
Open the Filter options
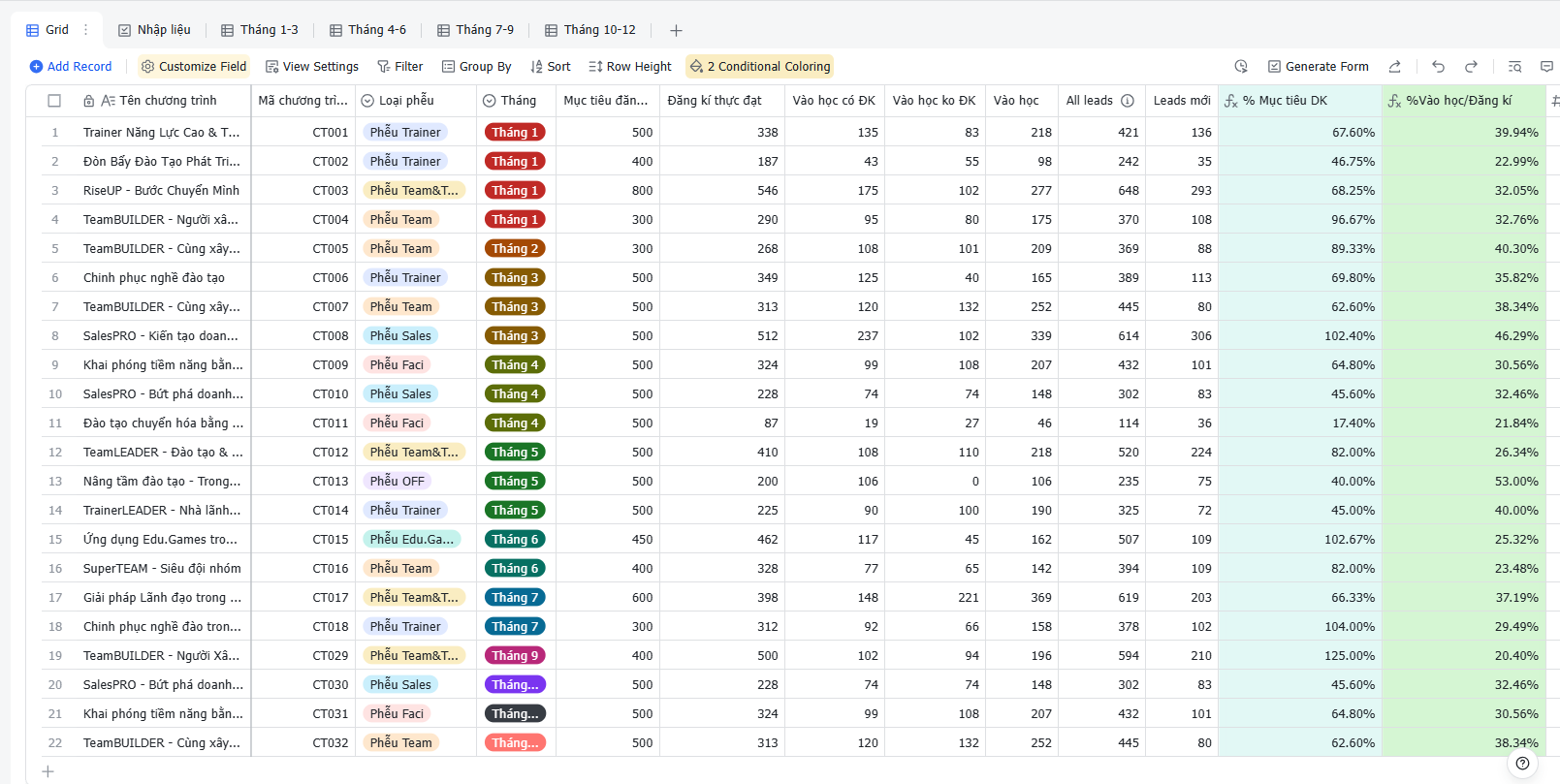pos(400,67)
